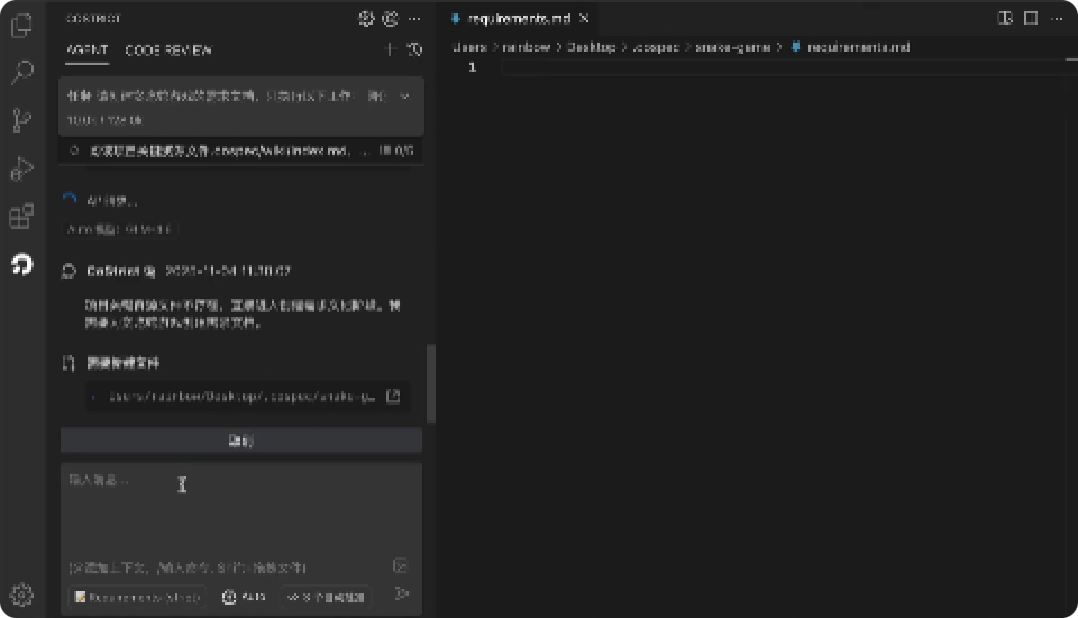Select the Costrict icon in activity bar

[22, 265]
